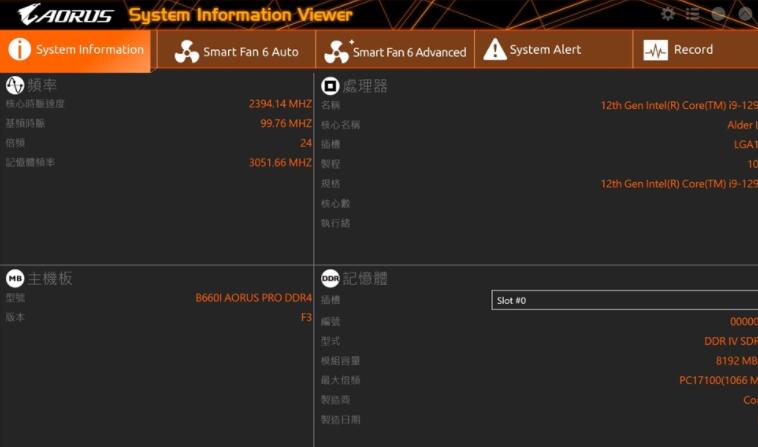Click the DDR memory section icon
The width and height of the screenshot is (758, 447).
[x=330, y=279]
